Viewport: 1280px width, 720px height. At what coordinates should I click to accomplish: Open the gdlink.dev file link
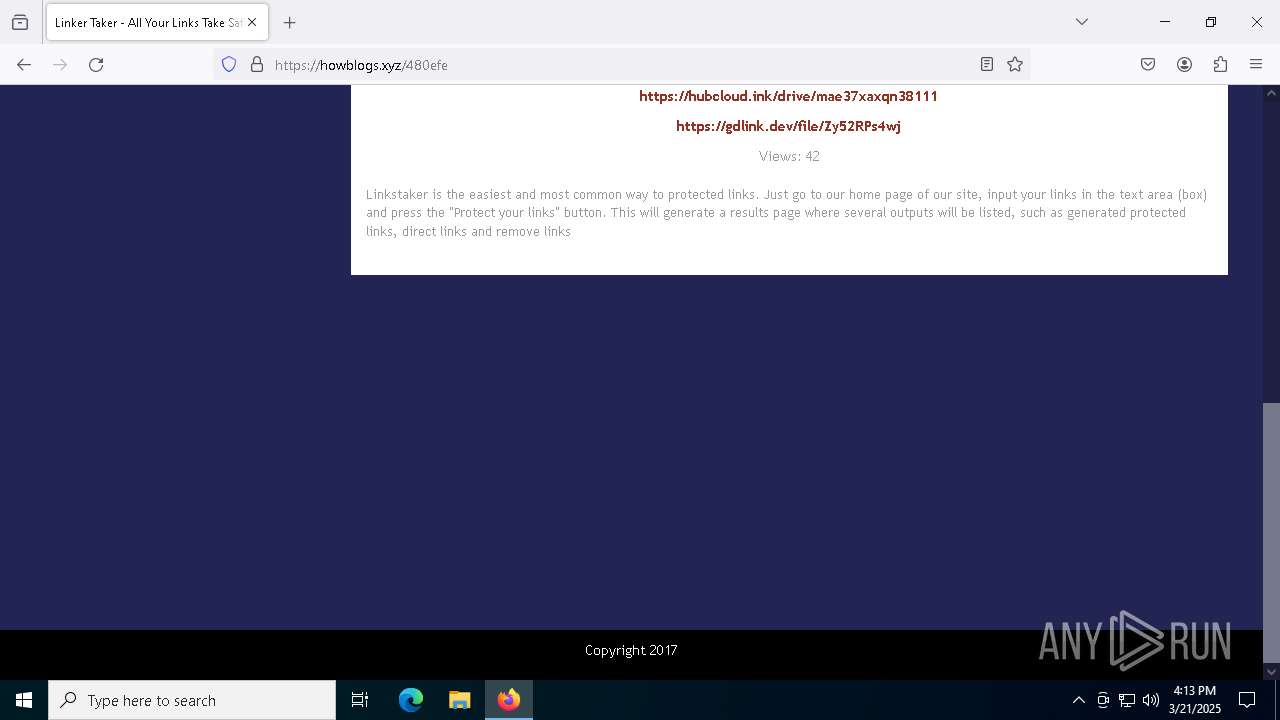(788, 126)
